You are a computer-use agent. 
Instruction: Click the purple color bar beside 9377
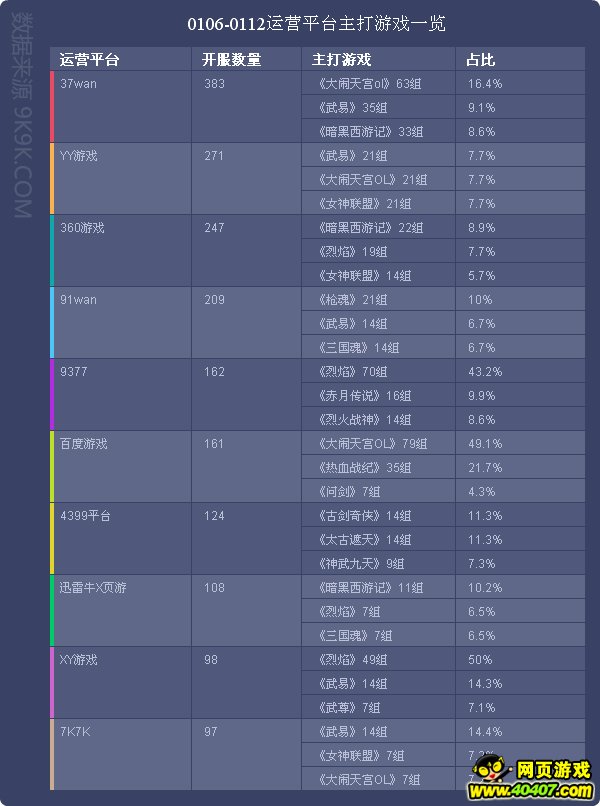coord(52,394)
